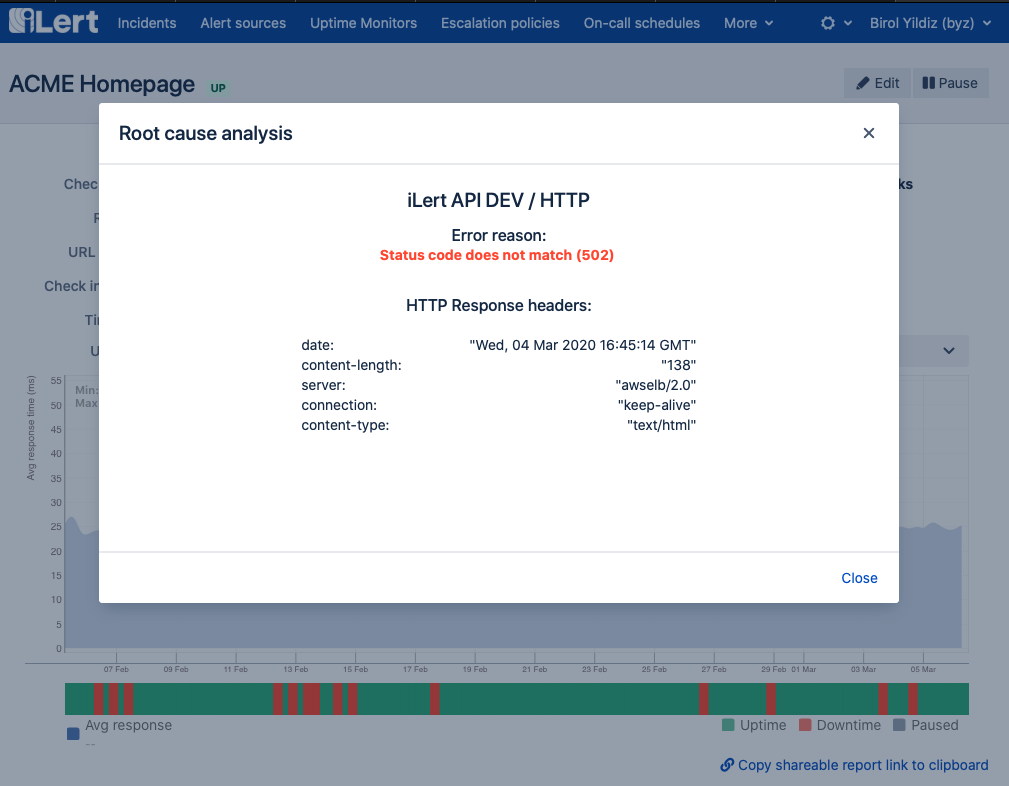Select the date header value text
The width and height of the screenshot is (1009, 786).
(582, 345)
